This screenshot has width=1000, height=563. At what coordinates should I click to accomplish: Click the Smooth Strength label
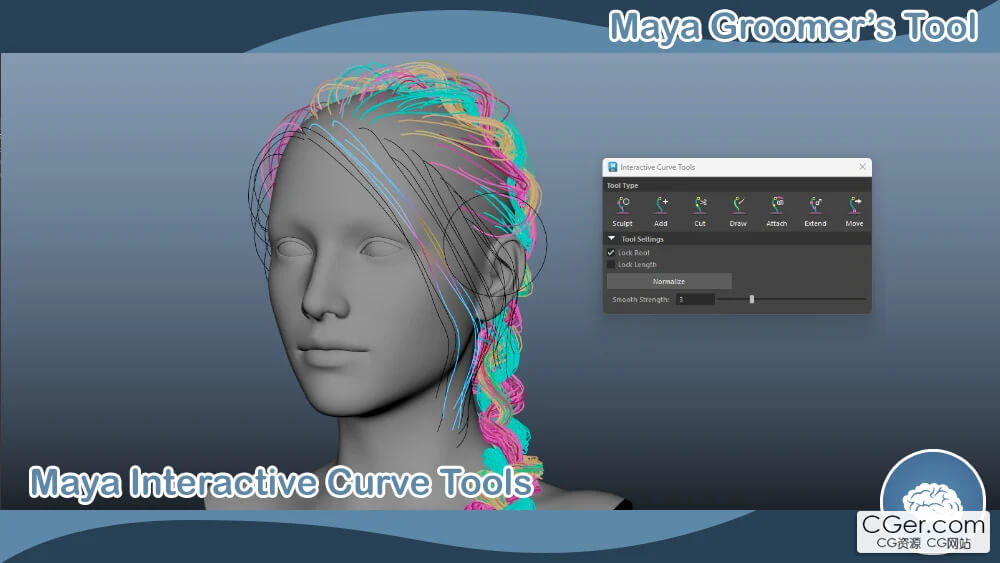point(641,300)
